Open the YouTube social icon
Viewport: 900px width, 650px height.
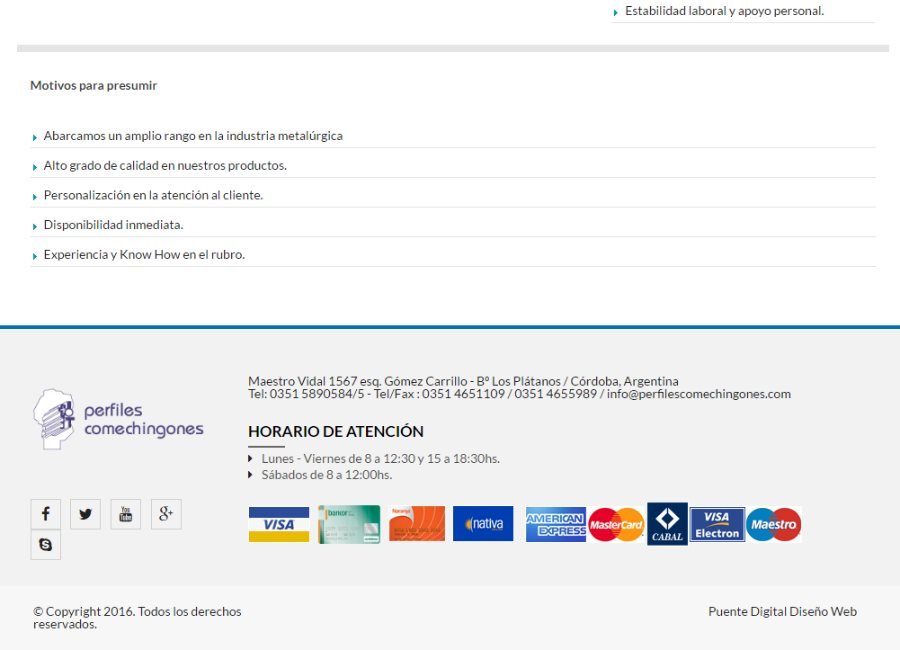[126, 514]
